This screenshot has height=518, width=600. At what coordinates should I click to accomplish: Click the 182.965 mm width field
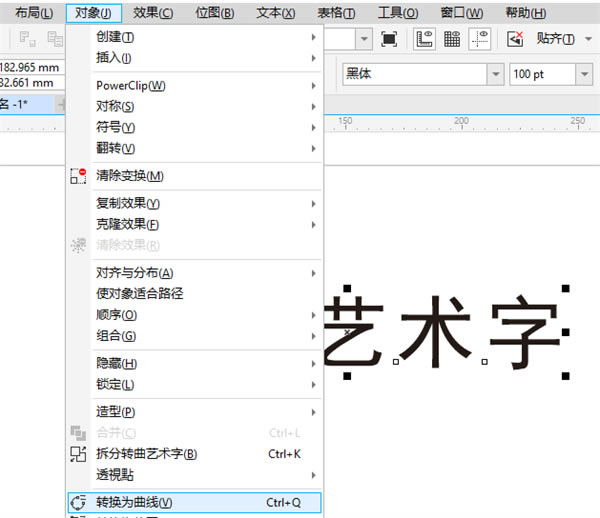coord(31,68)
